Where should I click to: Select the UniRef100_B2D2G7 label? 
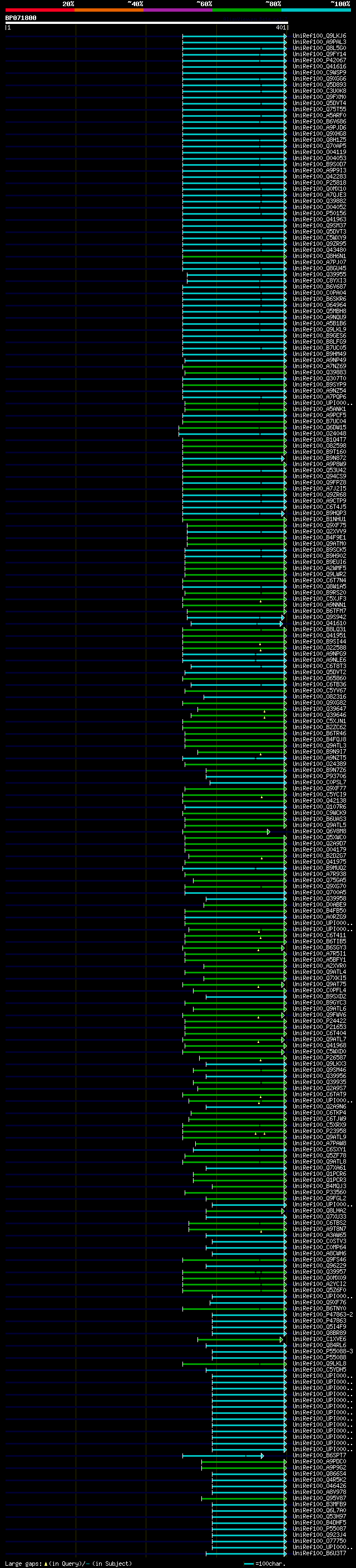point(319,856)
